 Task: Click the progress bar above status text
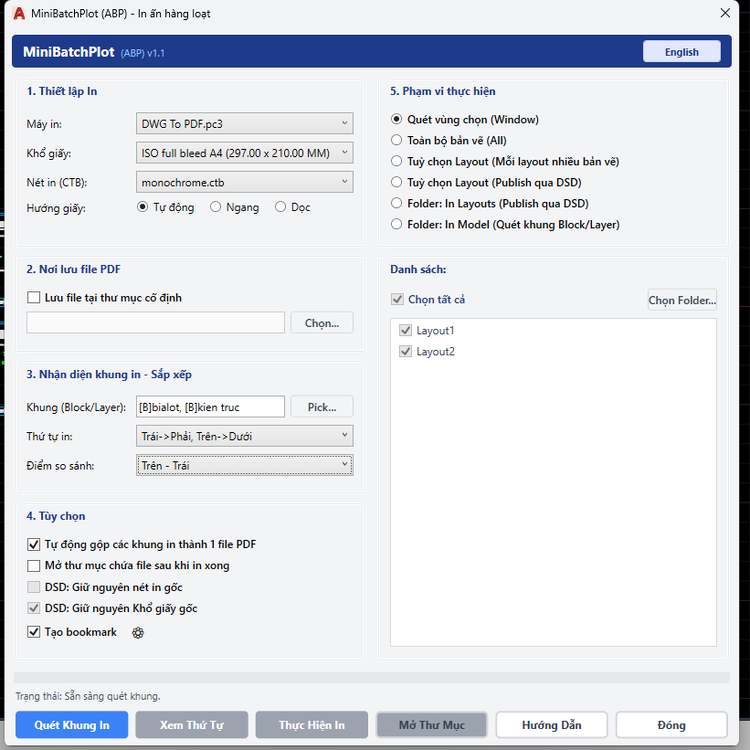pyautogui.click(x=372, y=677)
